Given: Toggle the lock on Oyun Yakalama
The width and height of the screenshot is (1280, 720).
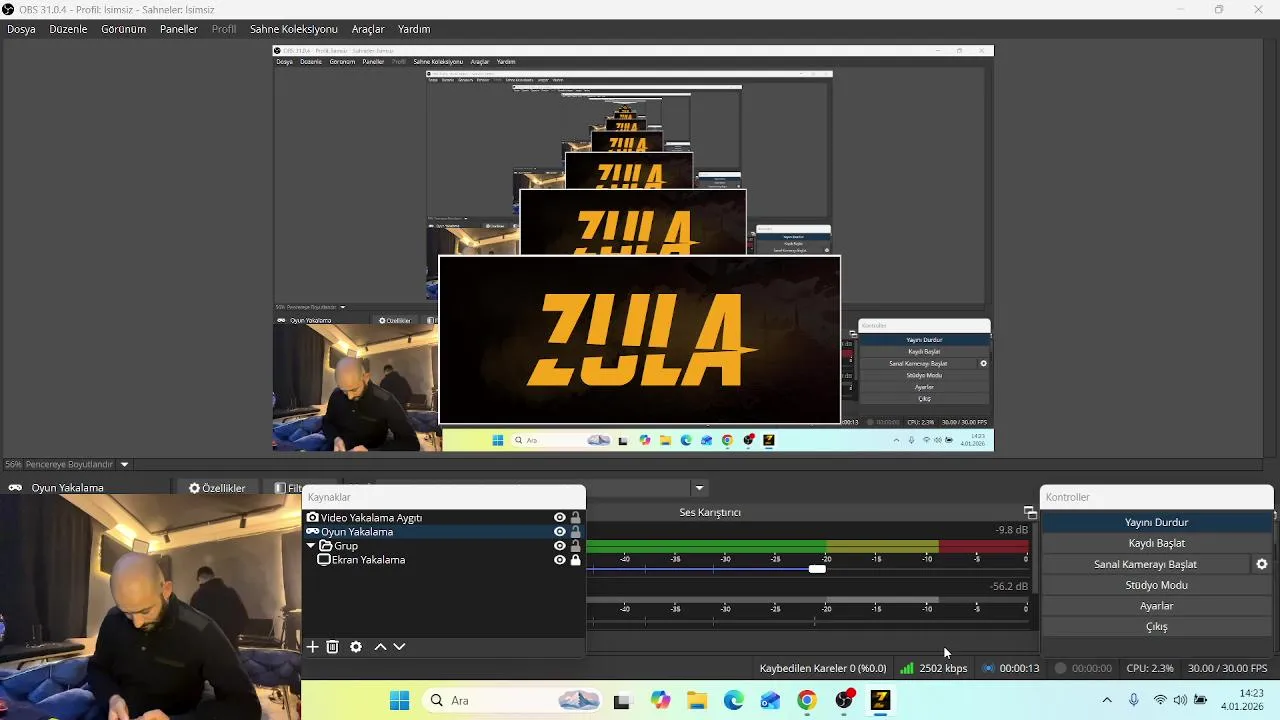Looking at the screenshot, I should [x=576, y=532].
